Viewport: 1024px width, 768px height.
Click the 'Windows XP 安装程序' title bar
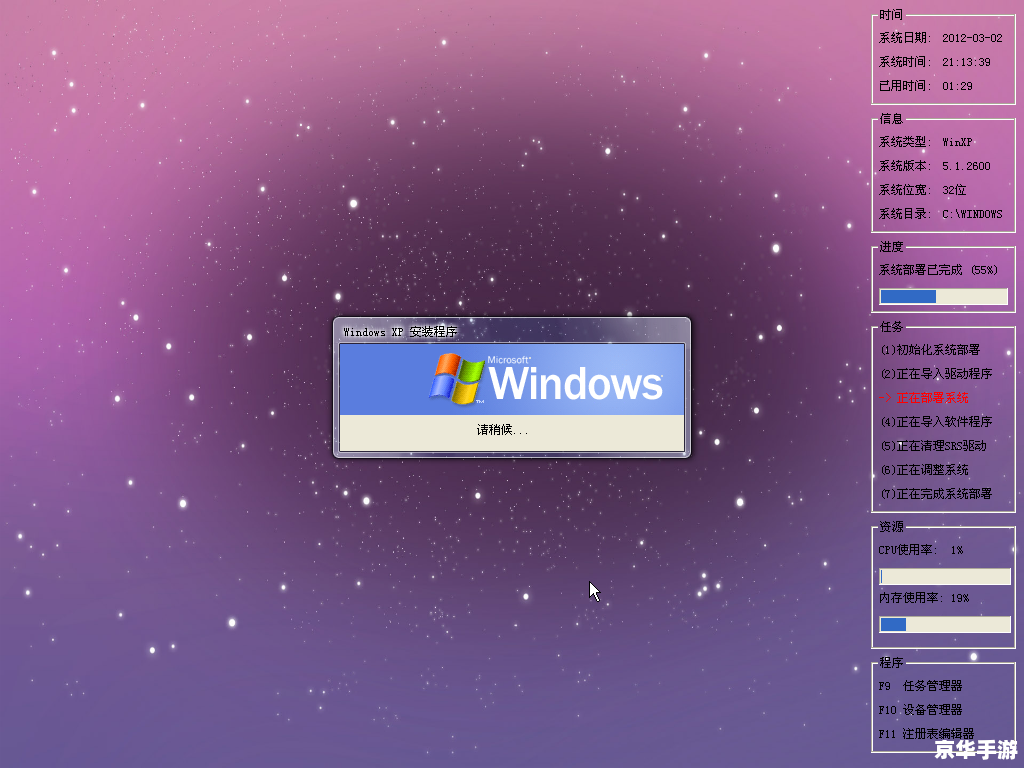tap(511, 332)
